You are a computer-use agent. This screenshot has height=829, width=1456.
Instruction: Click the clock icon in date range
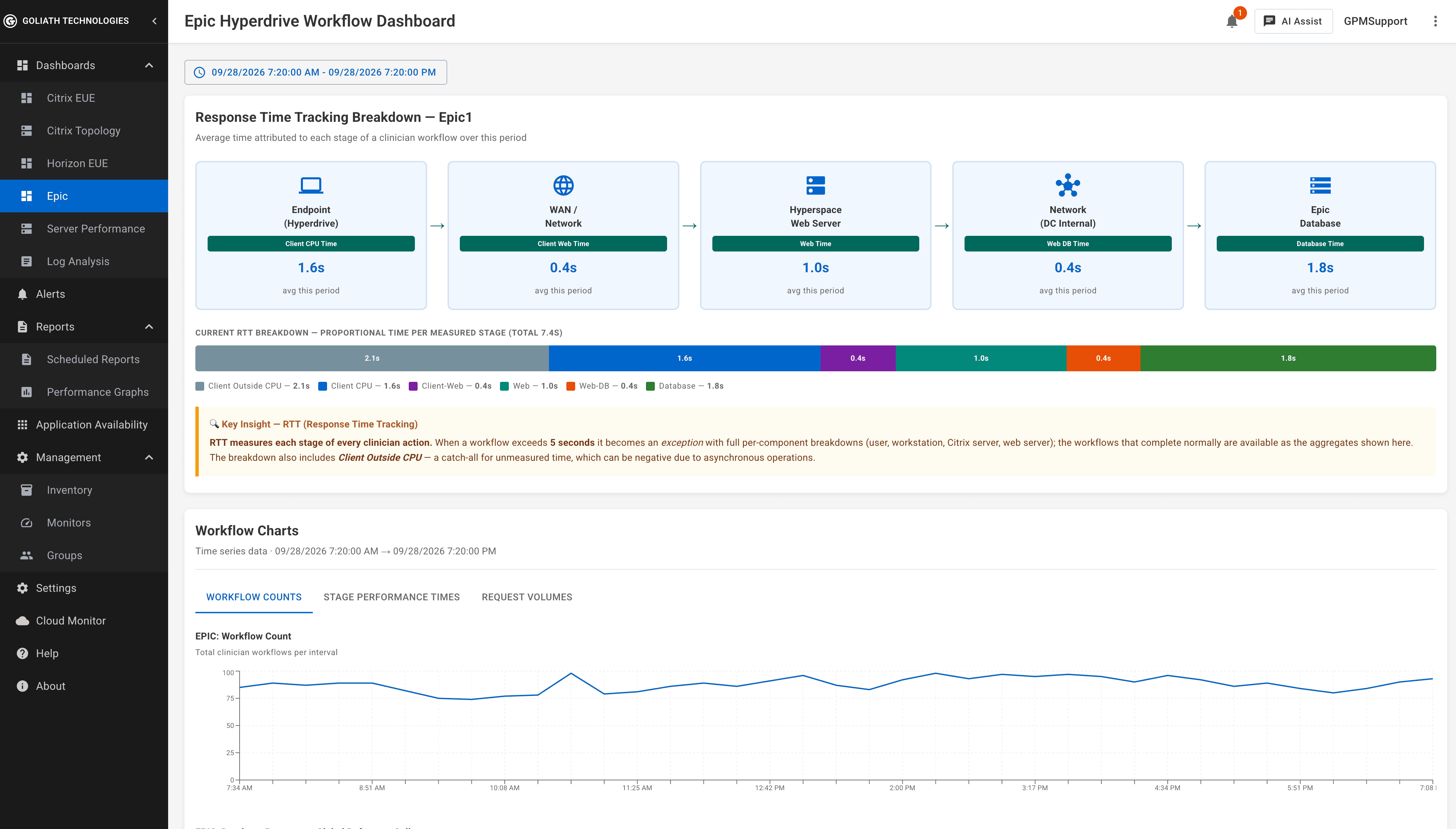pyautogui.click(x=199, y=72)
